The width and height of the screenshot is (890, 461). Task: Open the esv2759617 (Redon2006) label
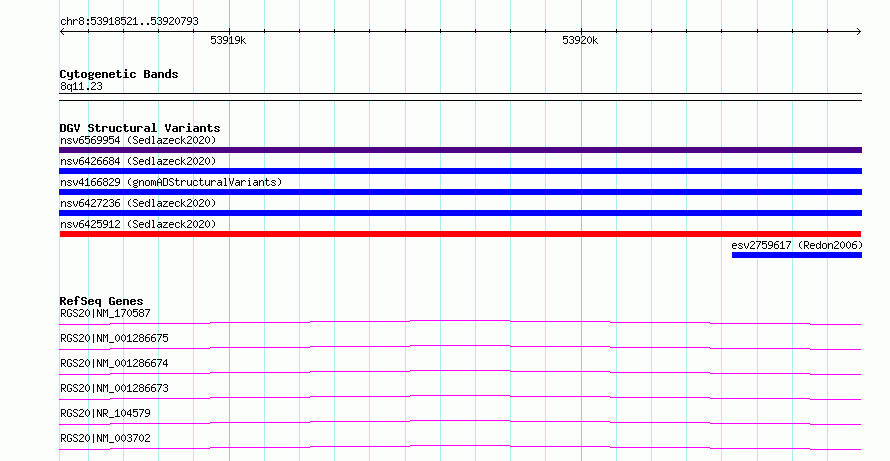click(797, 245)
